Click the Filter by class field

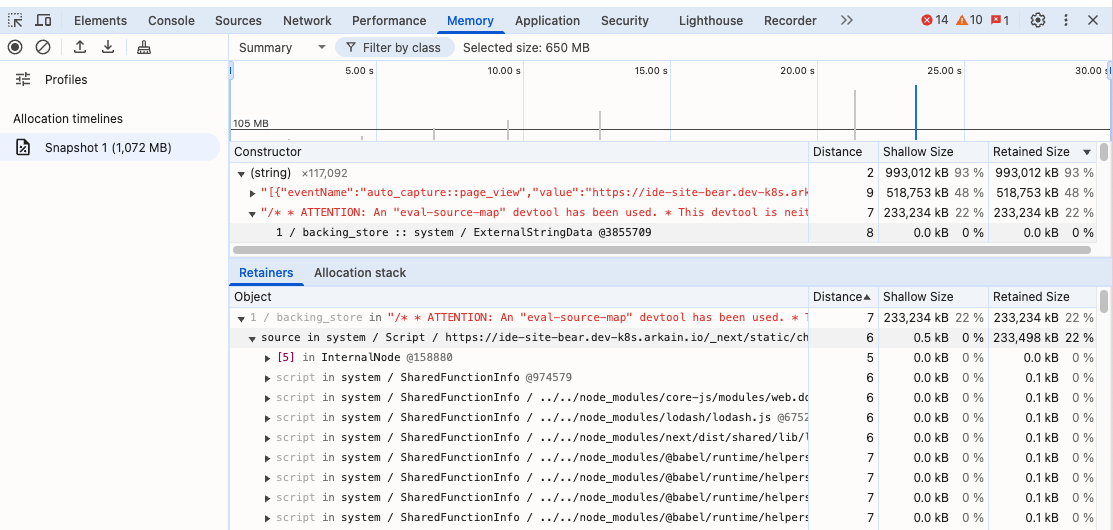point(395,48)
